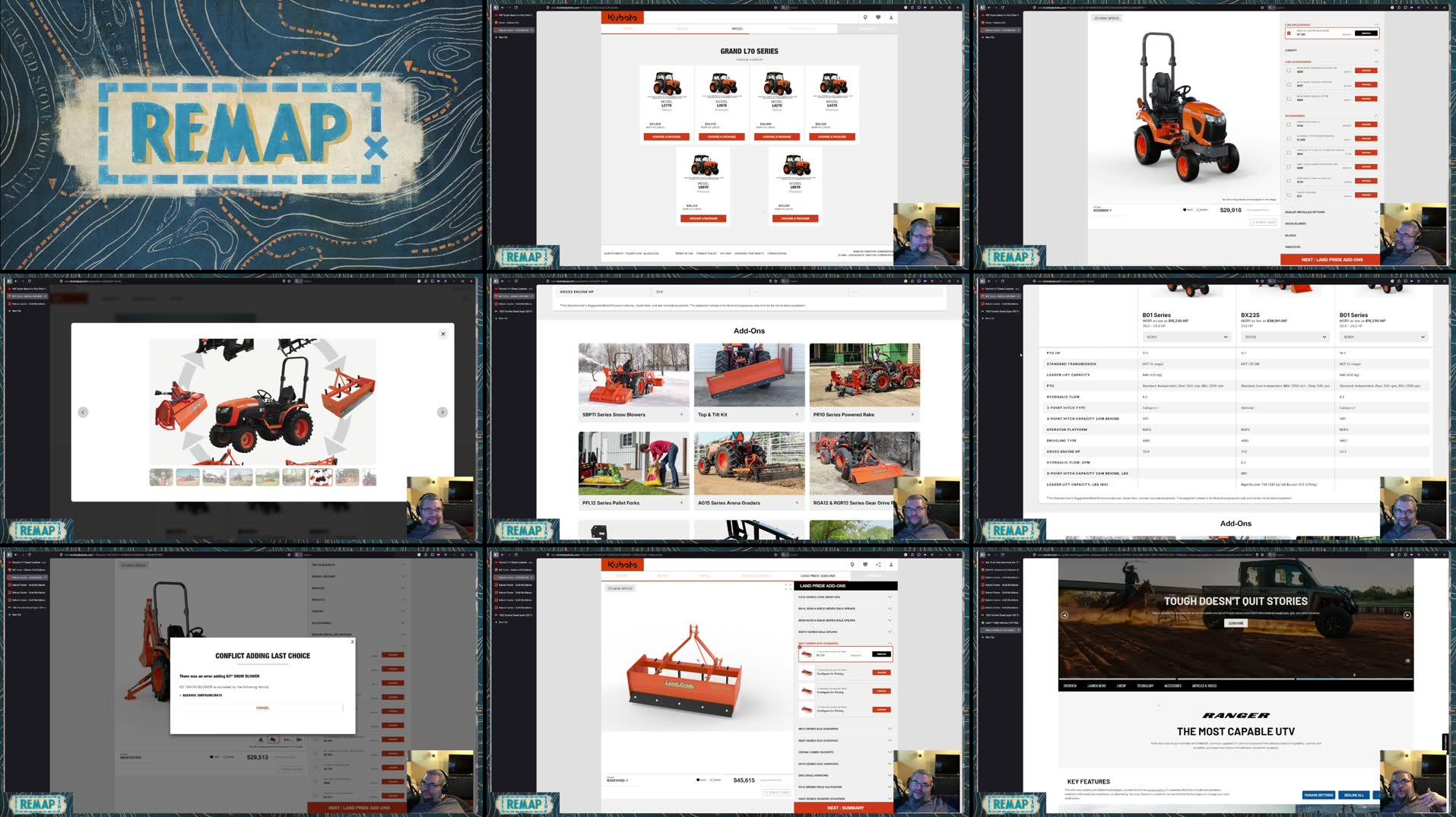Click Next: Land Pride Add-Ons button on BX2680 page
The height and width of the screenshot is (817, 1456).
click(1331, 260)
